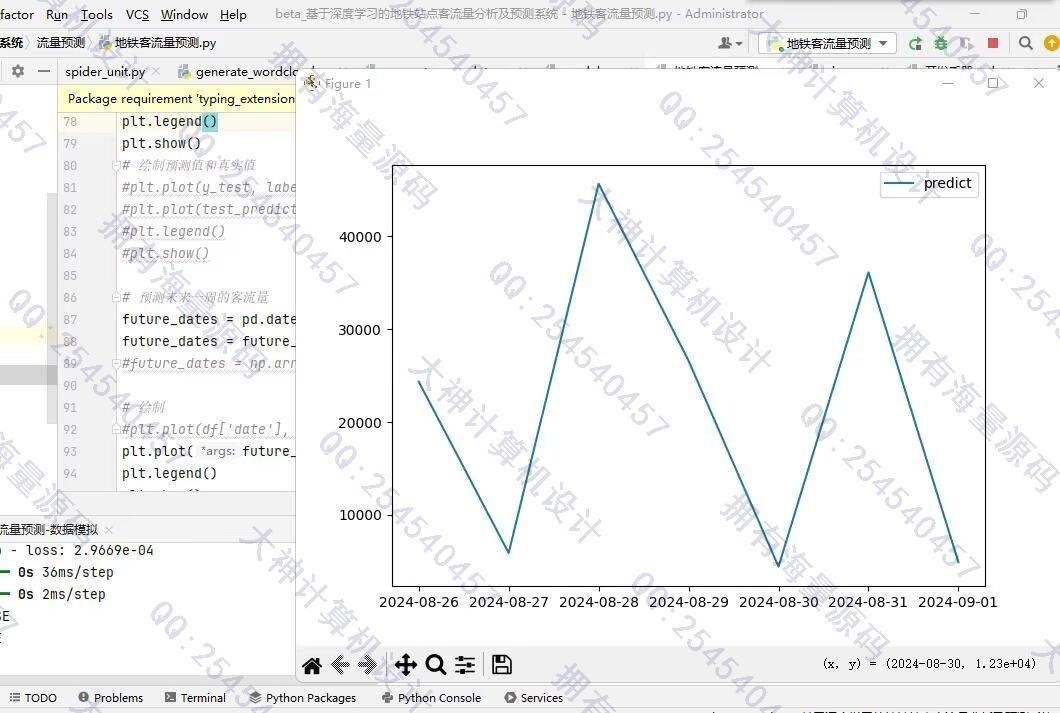
Task: Run with coverage icon in toolbar
Action: pos(967,43)
